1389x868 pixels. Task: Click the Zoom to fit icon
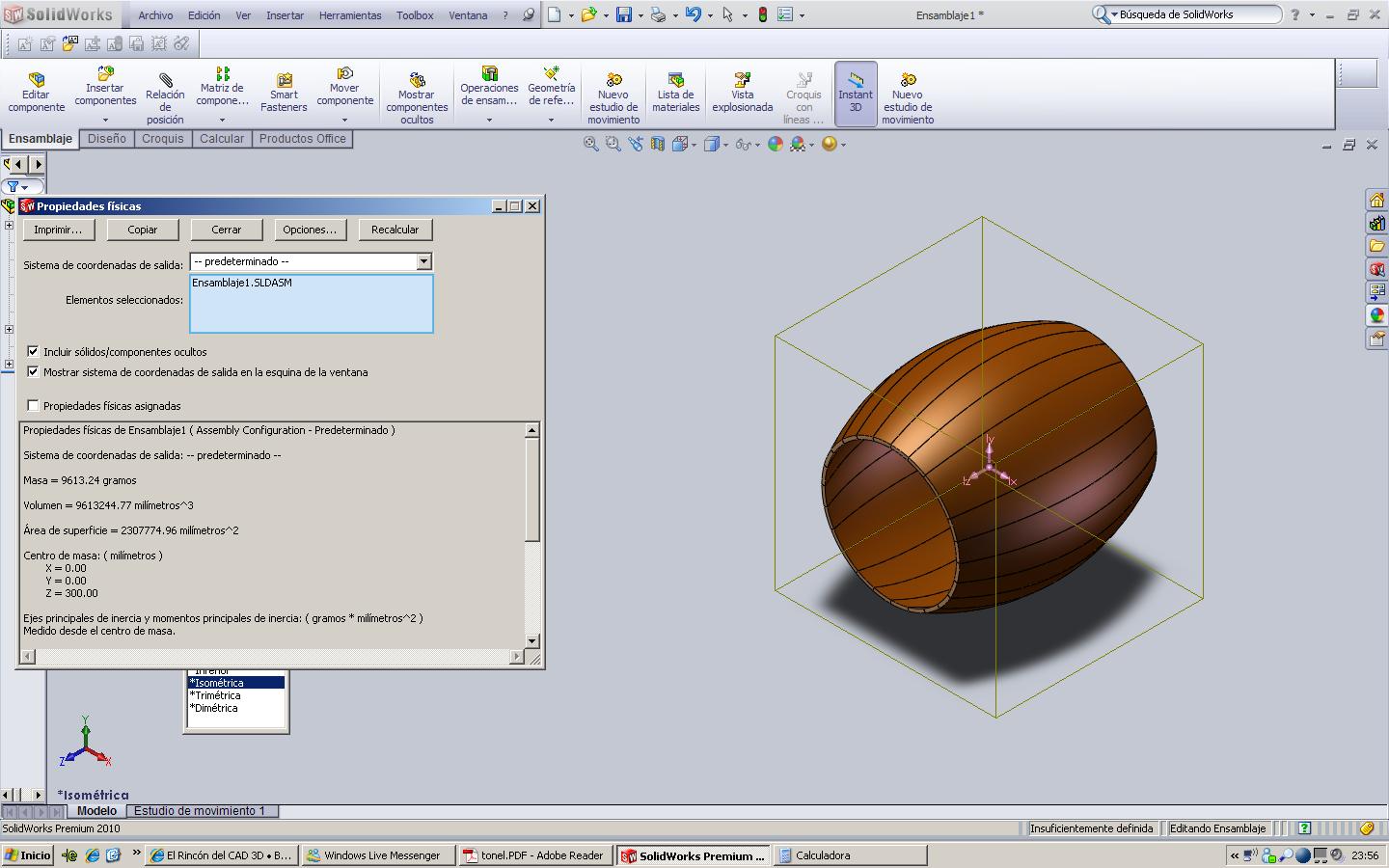click(590, 144)
